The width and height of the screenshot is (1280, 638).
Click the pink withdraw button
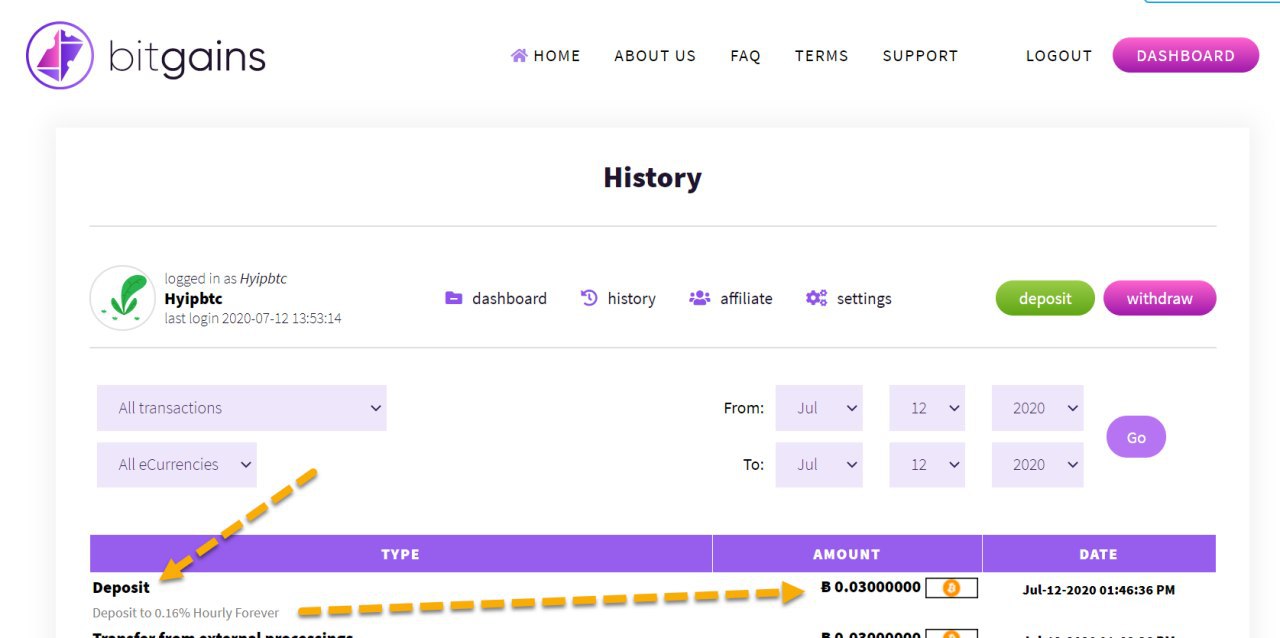pyautogui.click(x=1160, y=298)
